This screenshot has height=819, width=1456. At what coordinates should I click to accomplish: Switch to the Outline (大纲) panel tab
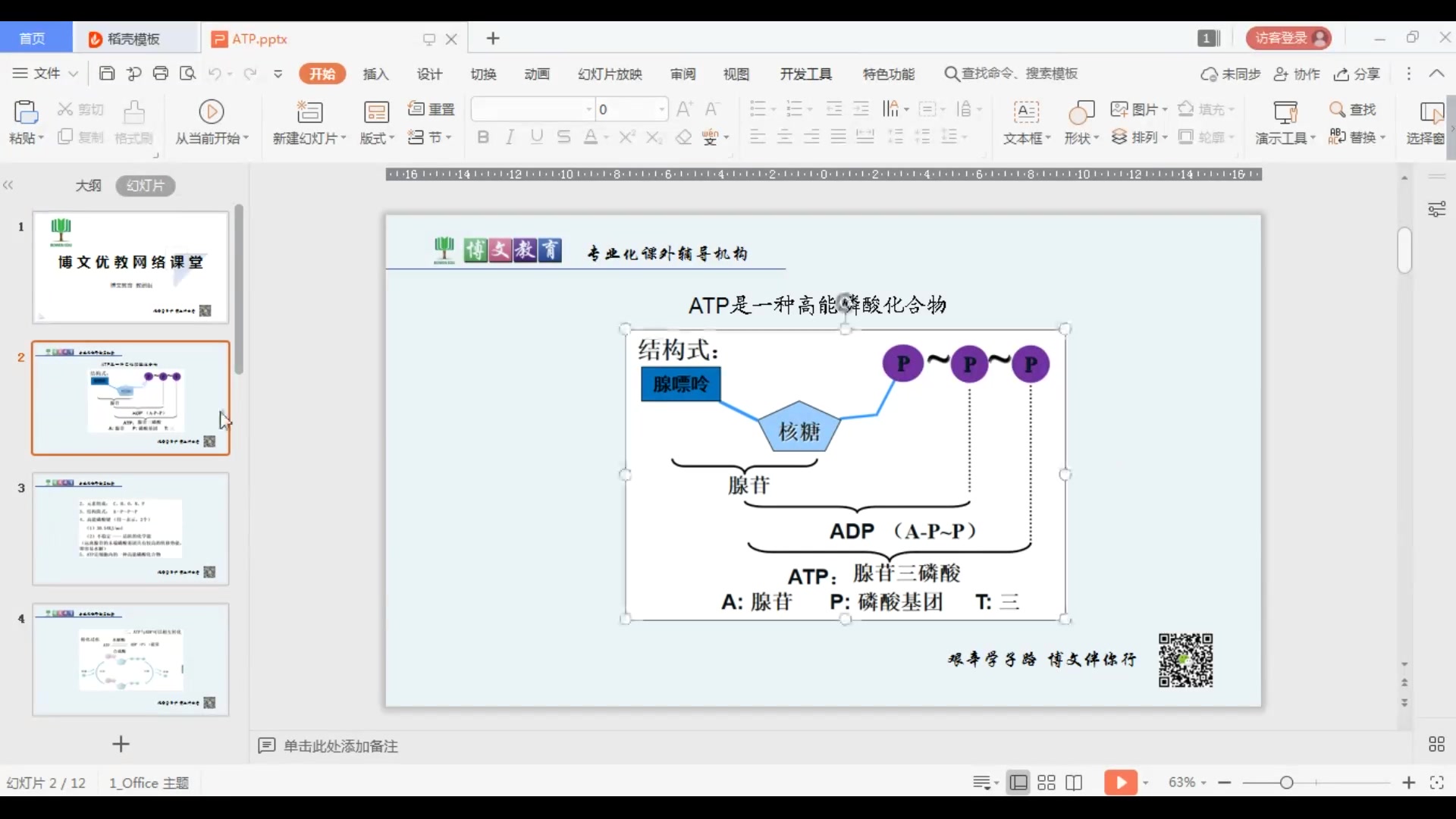point(88,186)
